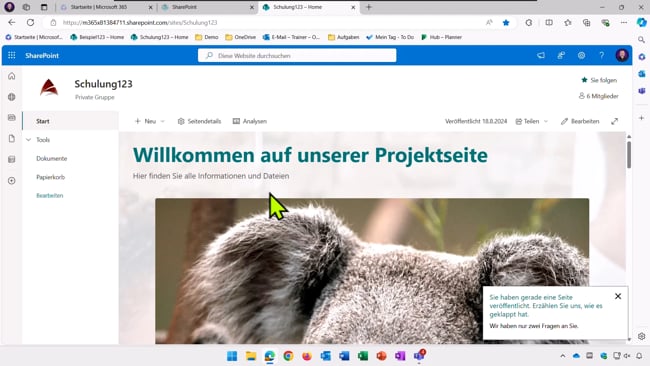Viewport: 650px width, 366px height.
Task: Click the browser refresh icon
Action: (x=30, y=22)
